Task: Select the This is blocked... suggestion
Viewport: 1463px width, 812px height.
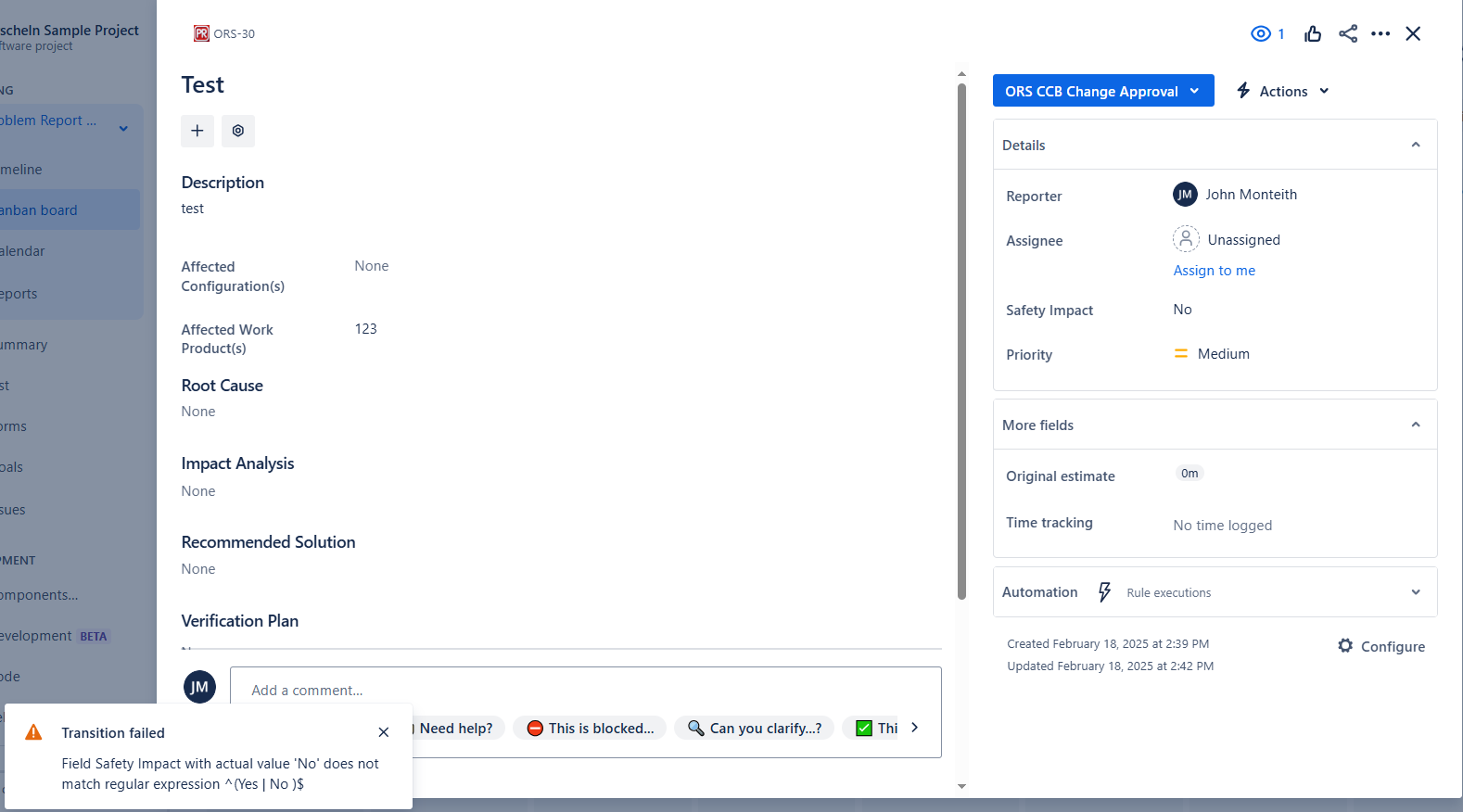Action: pyautogui.click(x=591, y=729)
